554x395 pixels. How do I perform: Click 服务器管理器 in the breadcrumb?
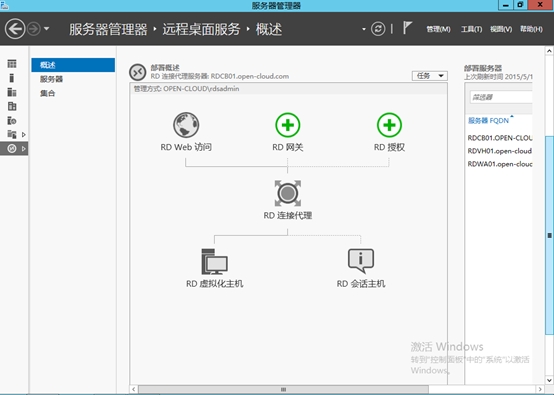pyautogui.click(x=108, y=29)
